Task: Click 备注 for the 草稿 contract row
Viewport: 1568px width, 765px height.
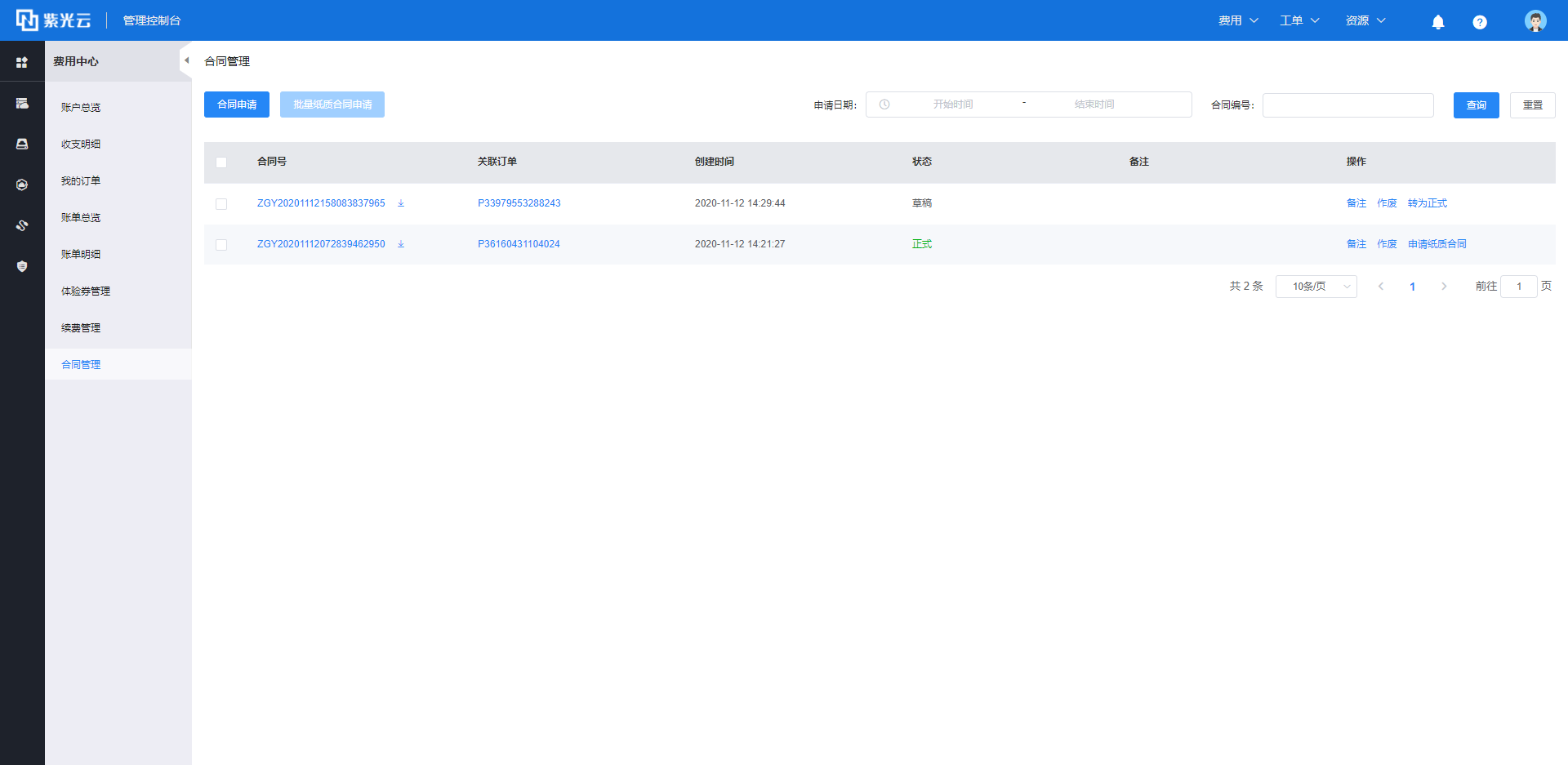Action: tap(1356, 203)
